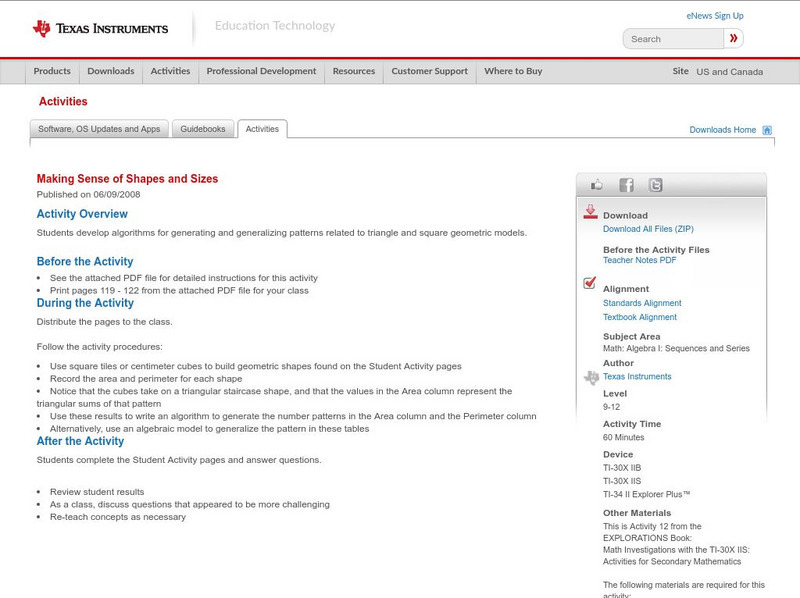The width and height of the screenshot is (800, 598).
Task: Click the Alignment checkmark icon
Action: pyautogui.click(x=589, y=283)
